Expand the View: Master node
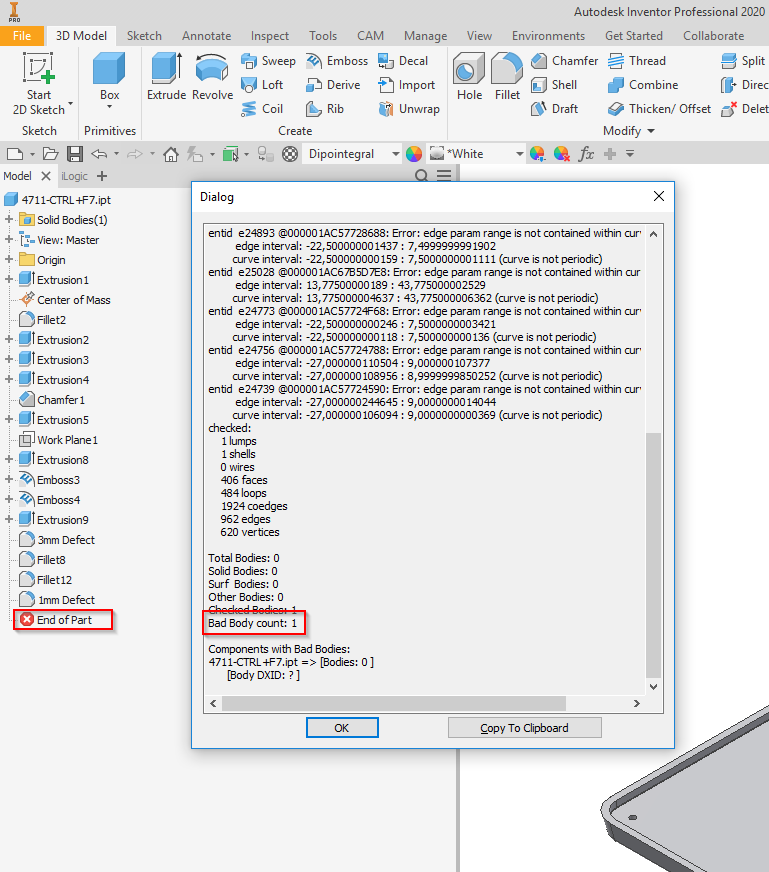Image resolution: width=769 pixels, height=872 pixels. (x=8, y=240)
